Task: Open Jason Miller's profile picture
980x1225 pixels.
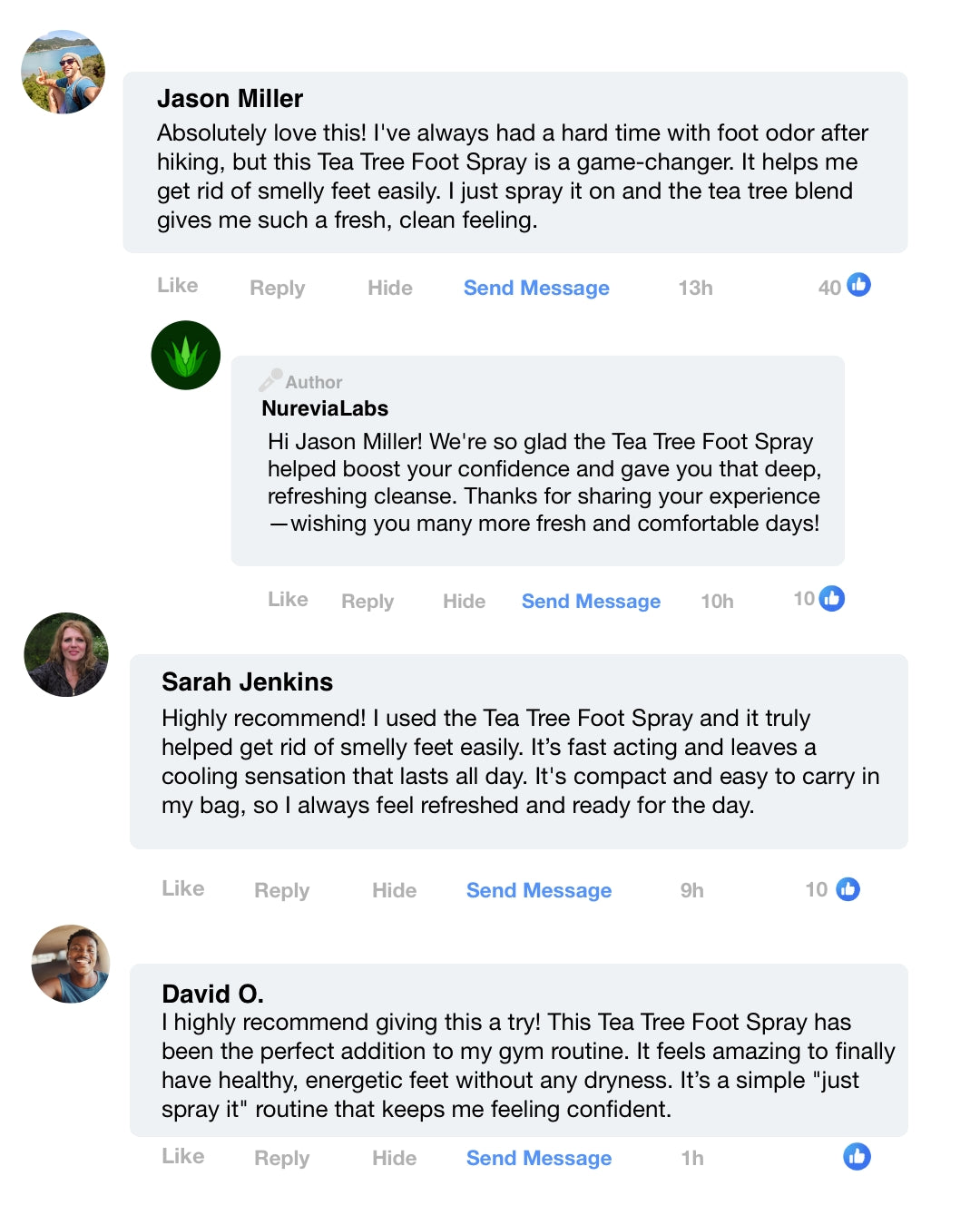Action: coord(64,73)
